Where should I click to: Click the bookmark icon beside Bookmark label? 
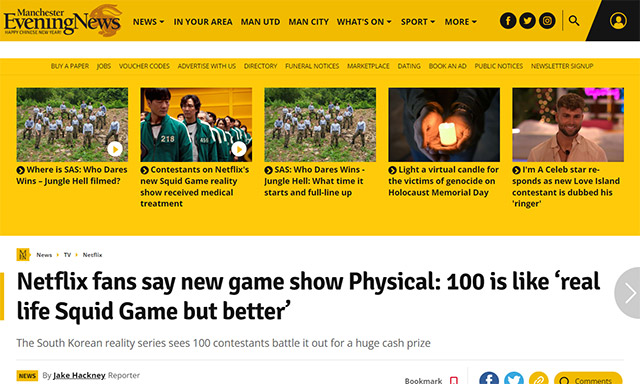[453, 380]
